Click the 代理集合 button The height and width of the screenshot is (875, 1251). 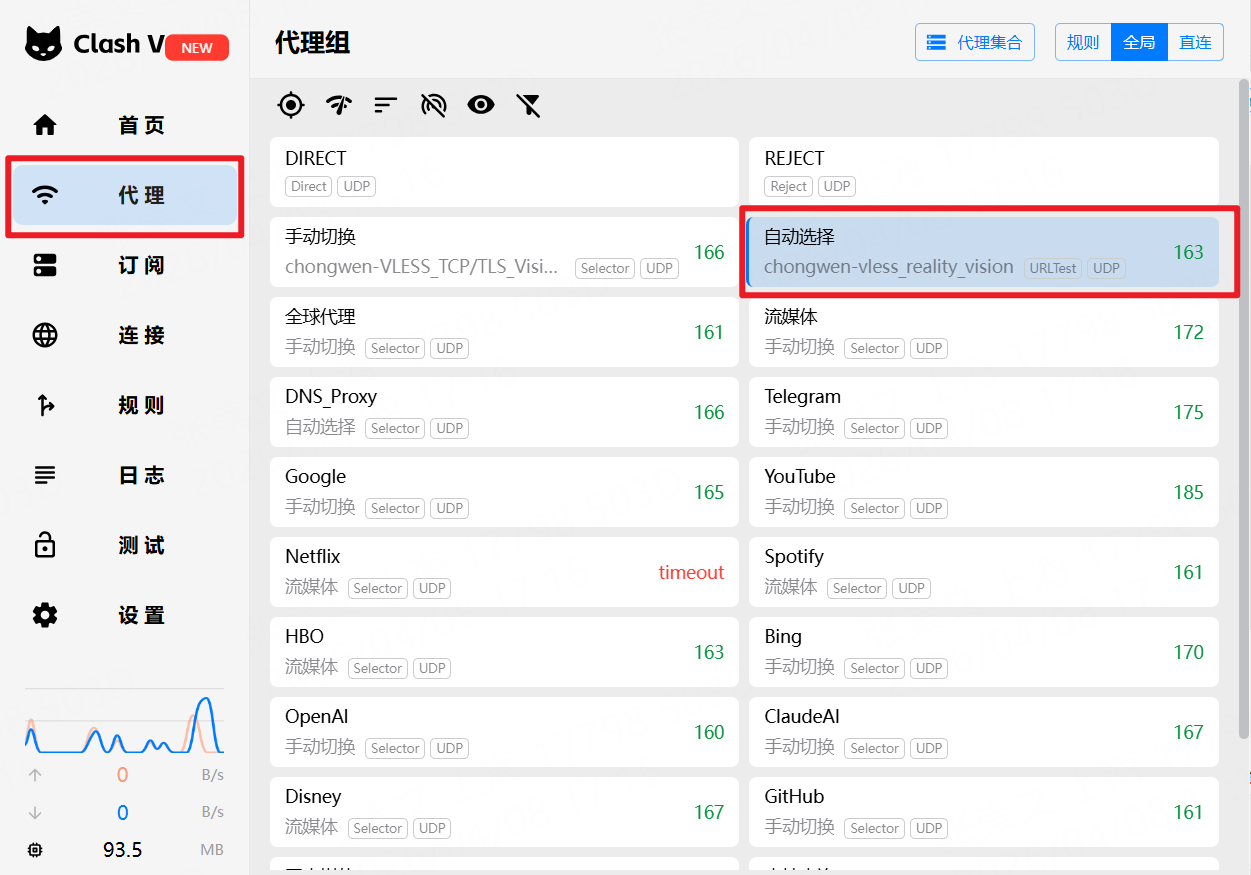(x=975, y=42)
